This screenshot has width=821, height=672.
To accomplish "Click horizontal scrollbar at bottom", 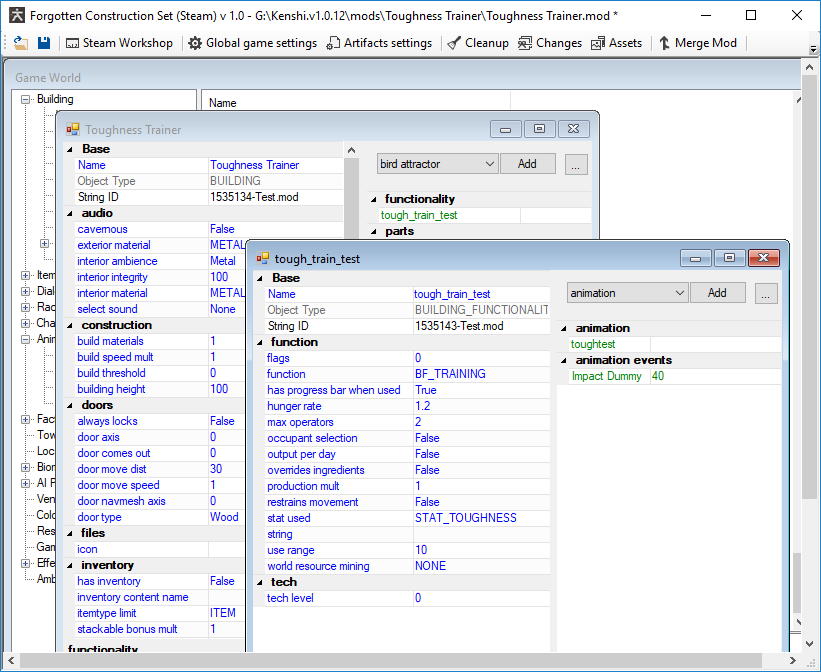I will point(390,660).
